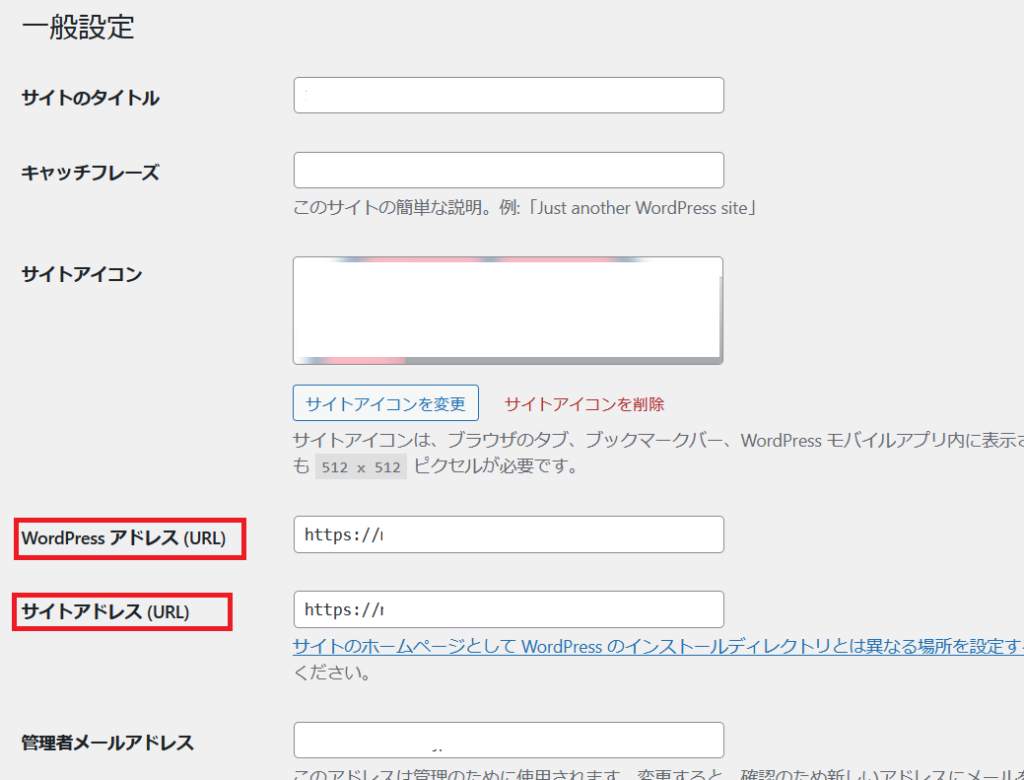This screenshot has height=780, width=1024.
Task: Click the サイトのタイトル input field
Action: coord(508,96)
